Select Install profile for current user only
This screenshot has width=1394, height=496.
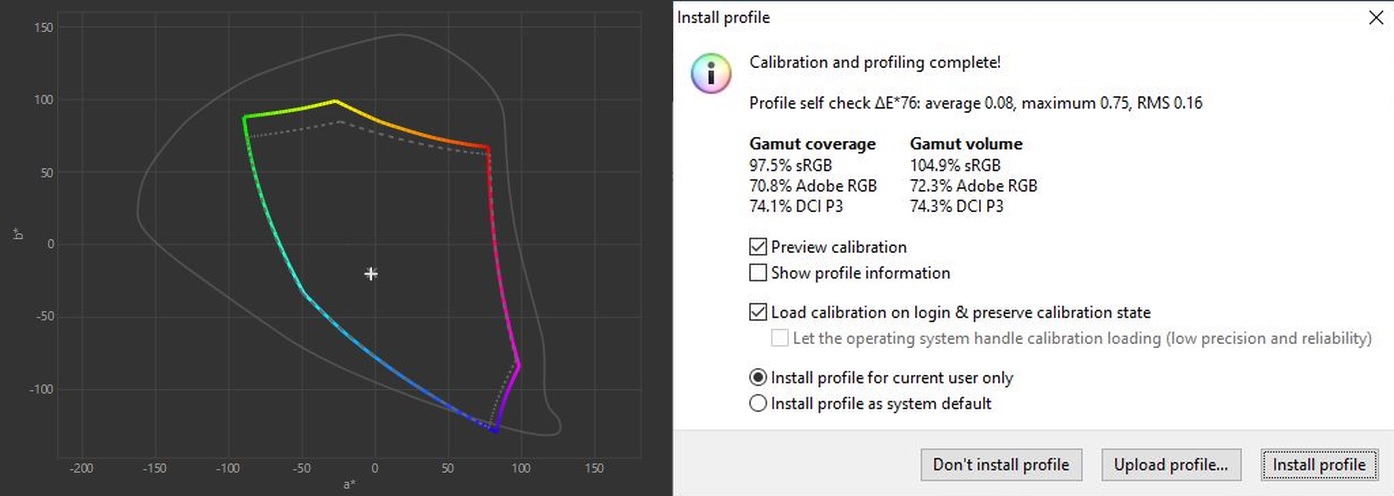coord(758,378)
